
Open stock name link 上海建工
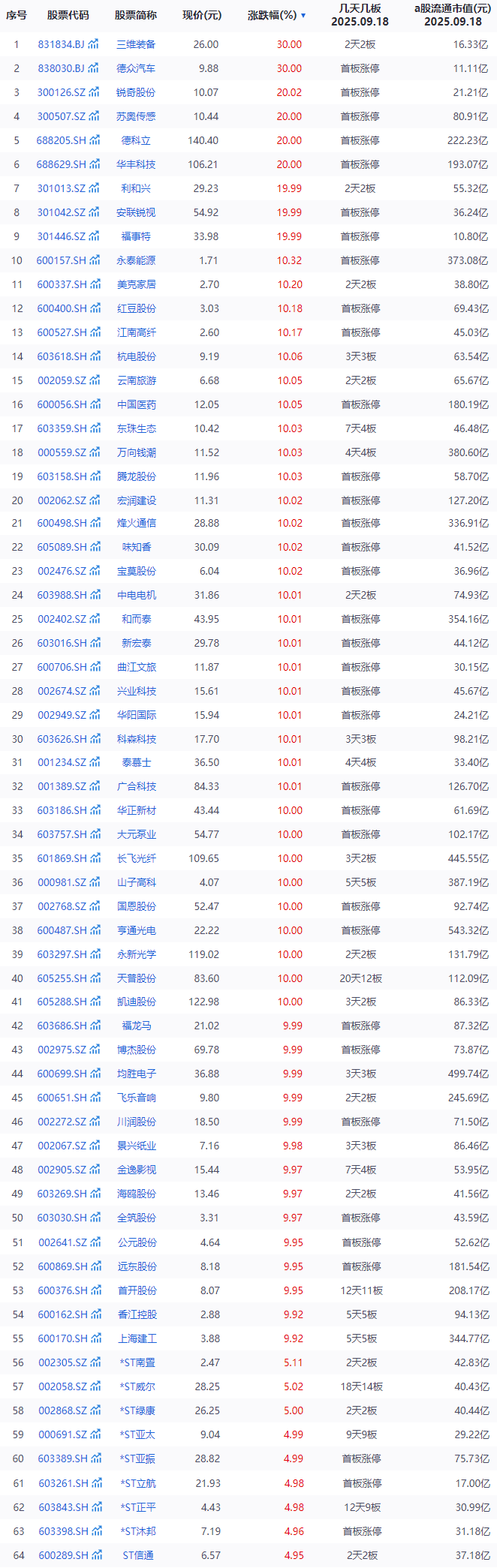click(137, 1338)
